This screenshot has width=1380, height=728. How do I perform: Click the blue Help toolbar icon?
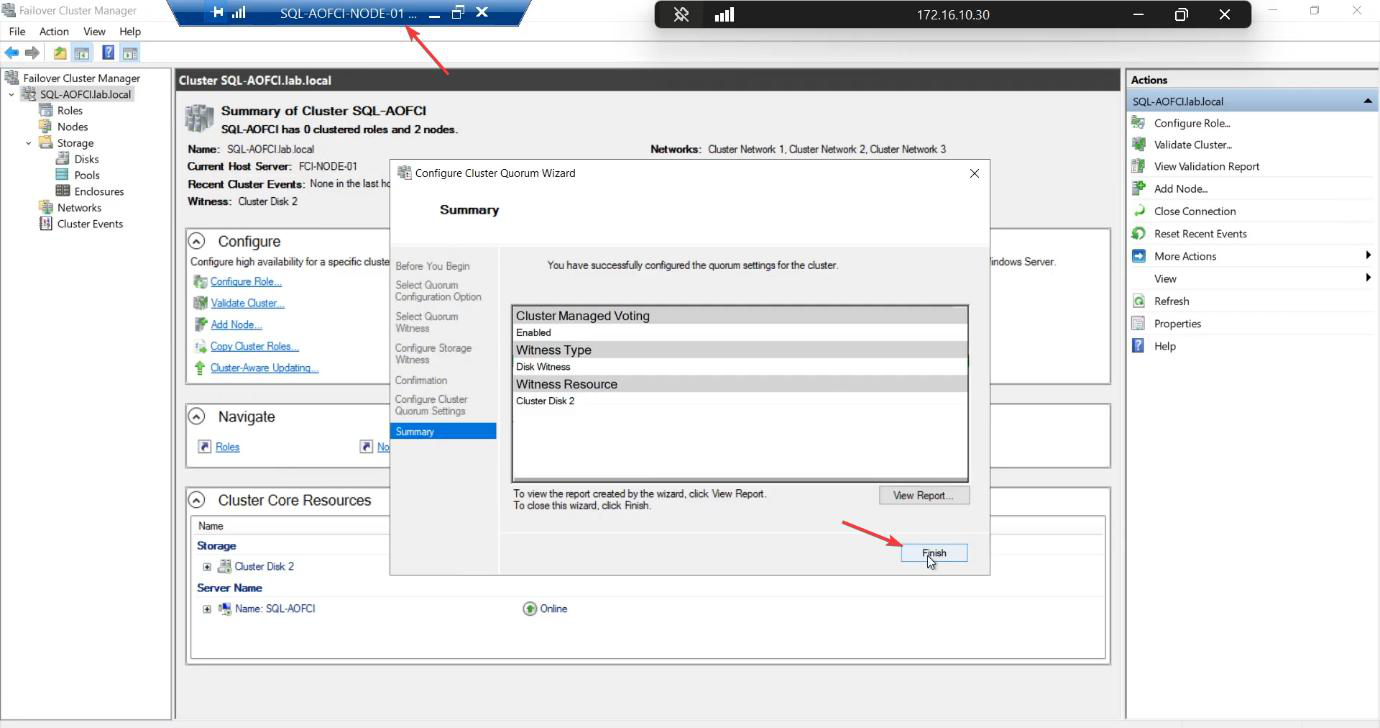[x=108, y=53]
